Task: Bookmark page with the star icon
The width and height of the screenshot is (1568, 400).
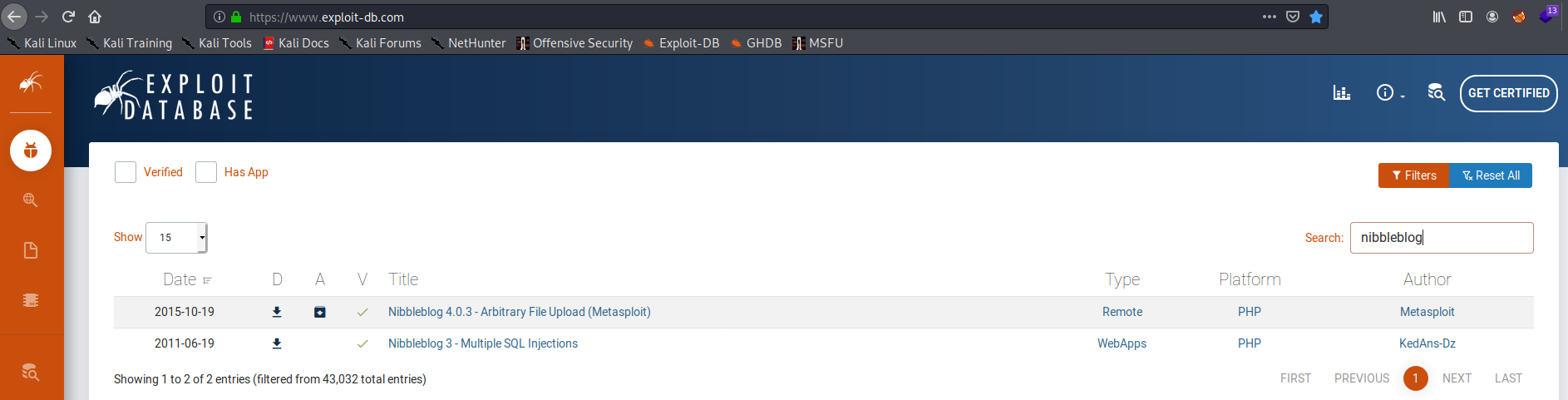Action: click(1316, 17)
